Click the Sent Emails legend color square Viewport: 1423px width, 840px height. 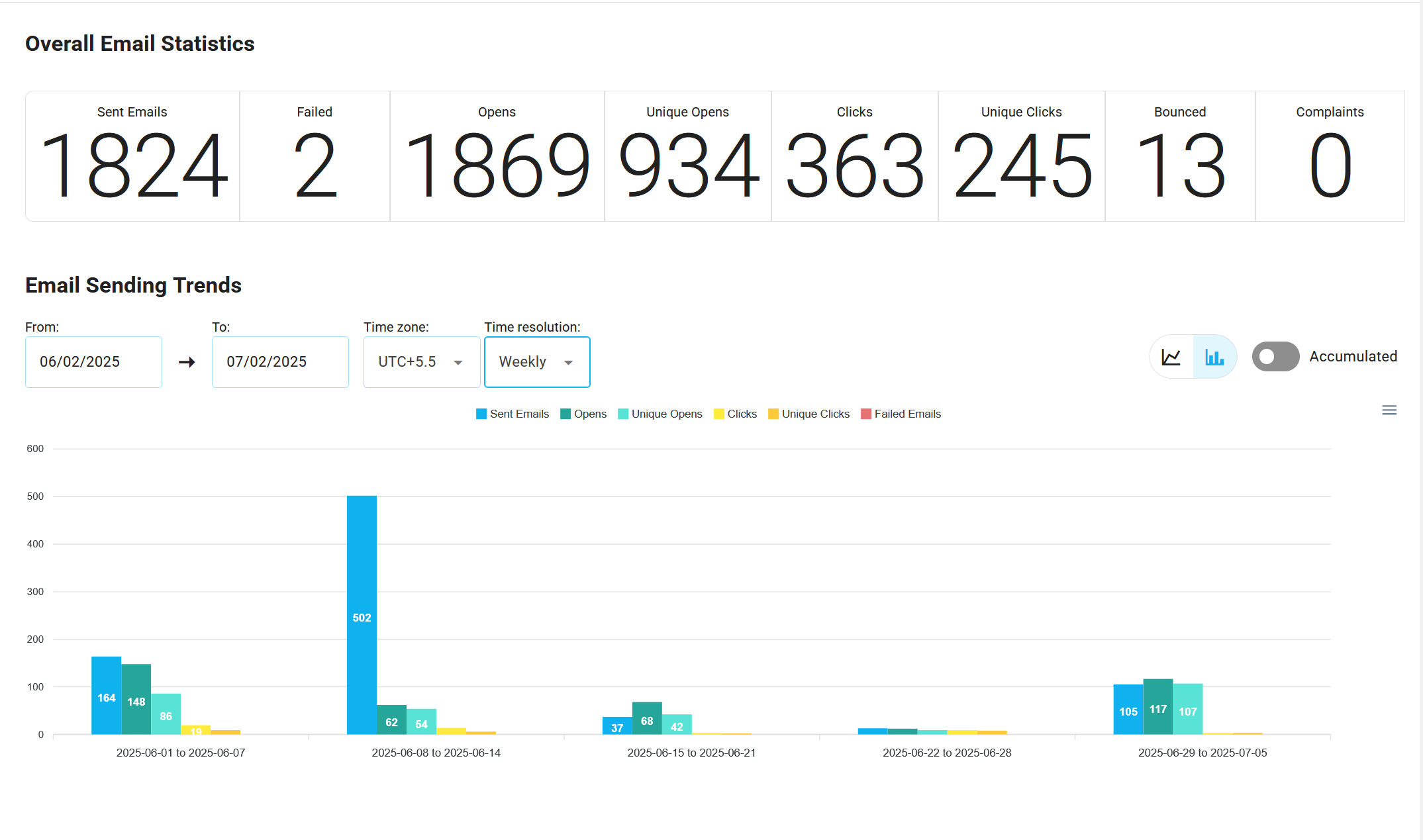(481, 414)
